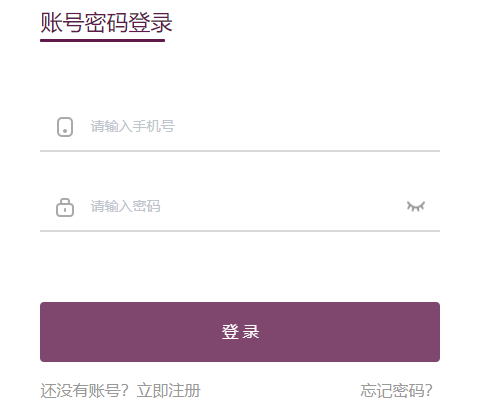479x406 pixels.
Task: Select the 账号密码登录 tab
Action: (106, 23)
